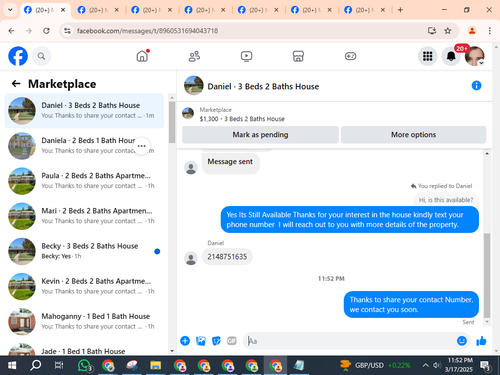Click the 'Hi, is this available?' quoted reply
500x375 pixels.
coord(446,200)
